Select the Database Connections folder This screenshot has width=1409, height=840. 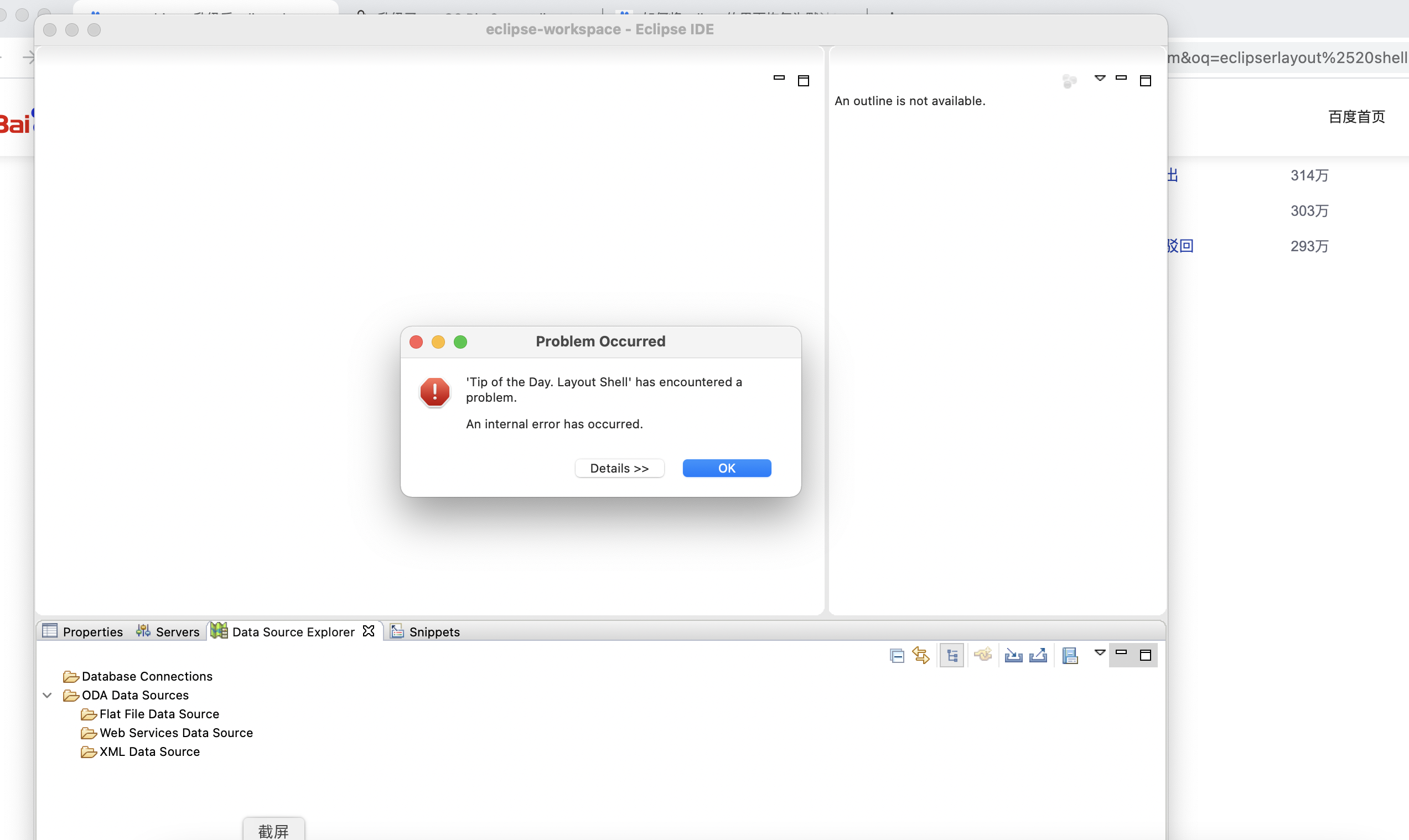pos(138,676)
